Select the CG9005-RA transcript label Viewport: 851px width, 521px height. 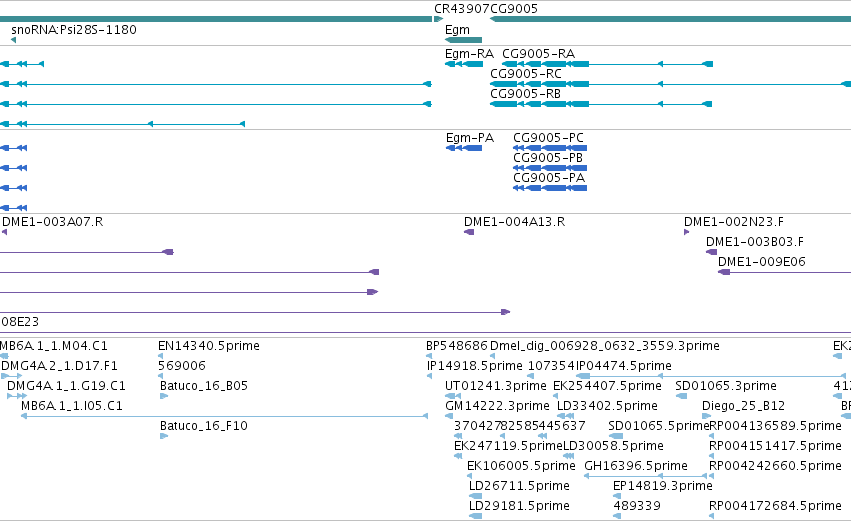(538, 54)
